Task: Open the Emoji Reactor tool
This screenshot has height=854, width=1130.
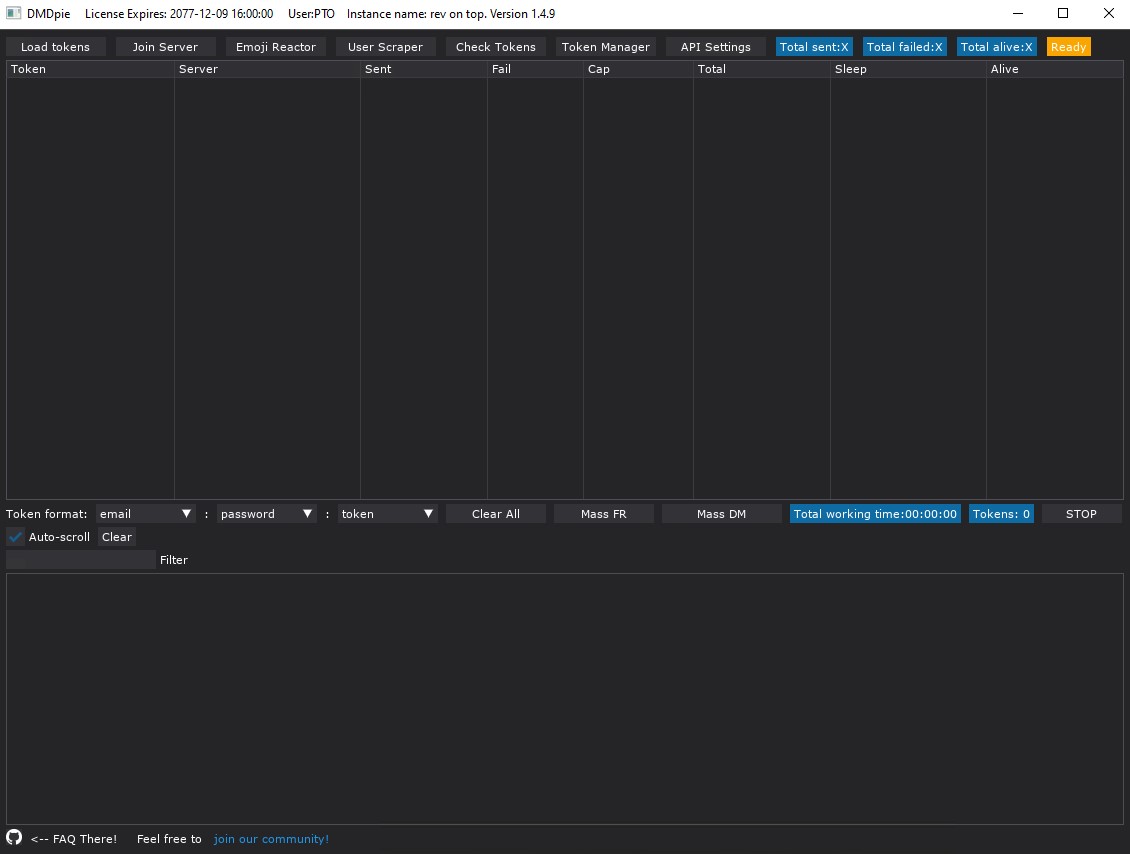Action: click(276, 47)
